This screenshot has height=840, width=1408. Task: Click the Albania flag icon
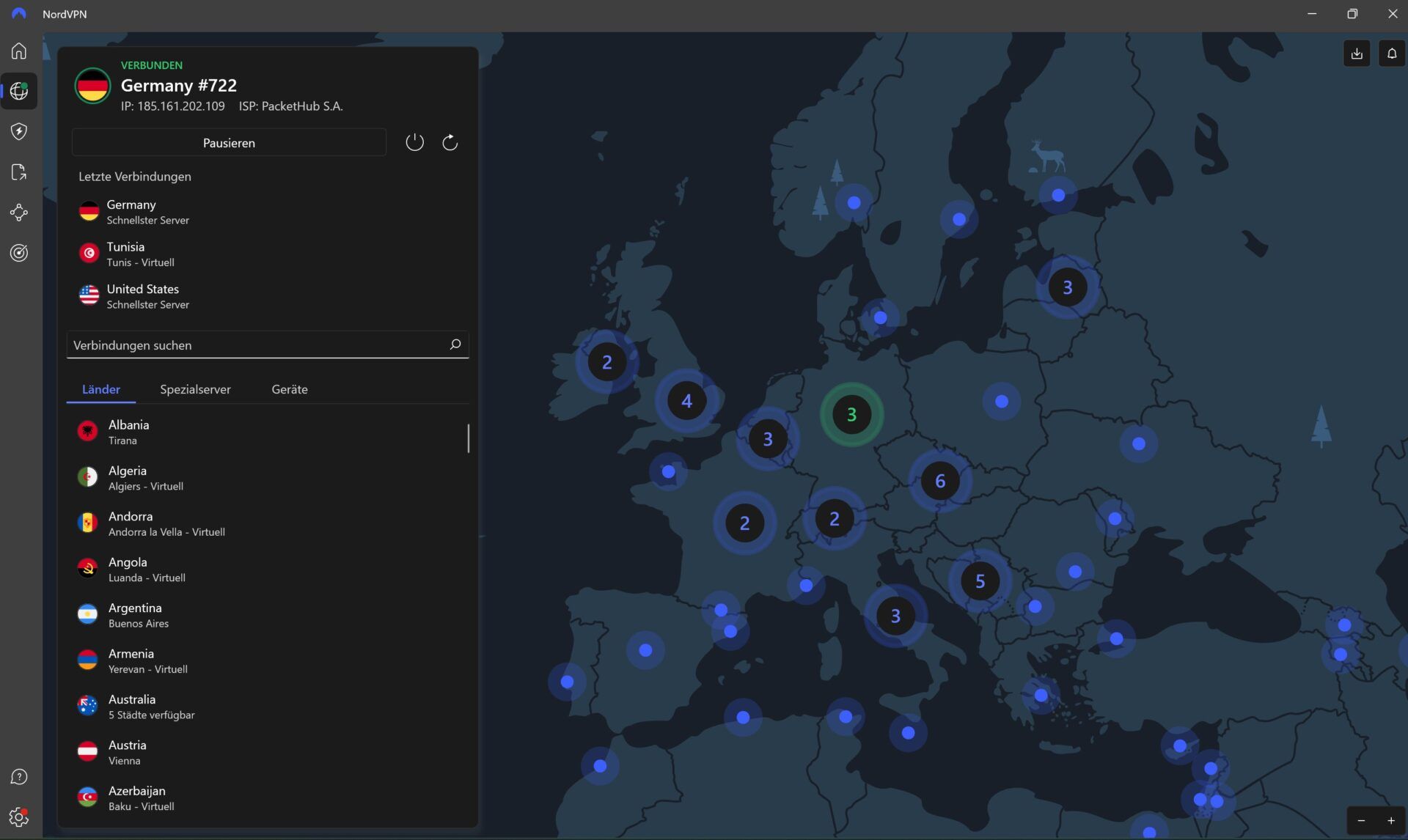87,431
